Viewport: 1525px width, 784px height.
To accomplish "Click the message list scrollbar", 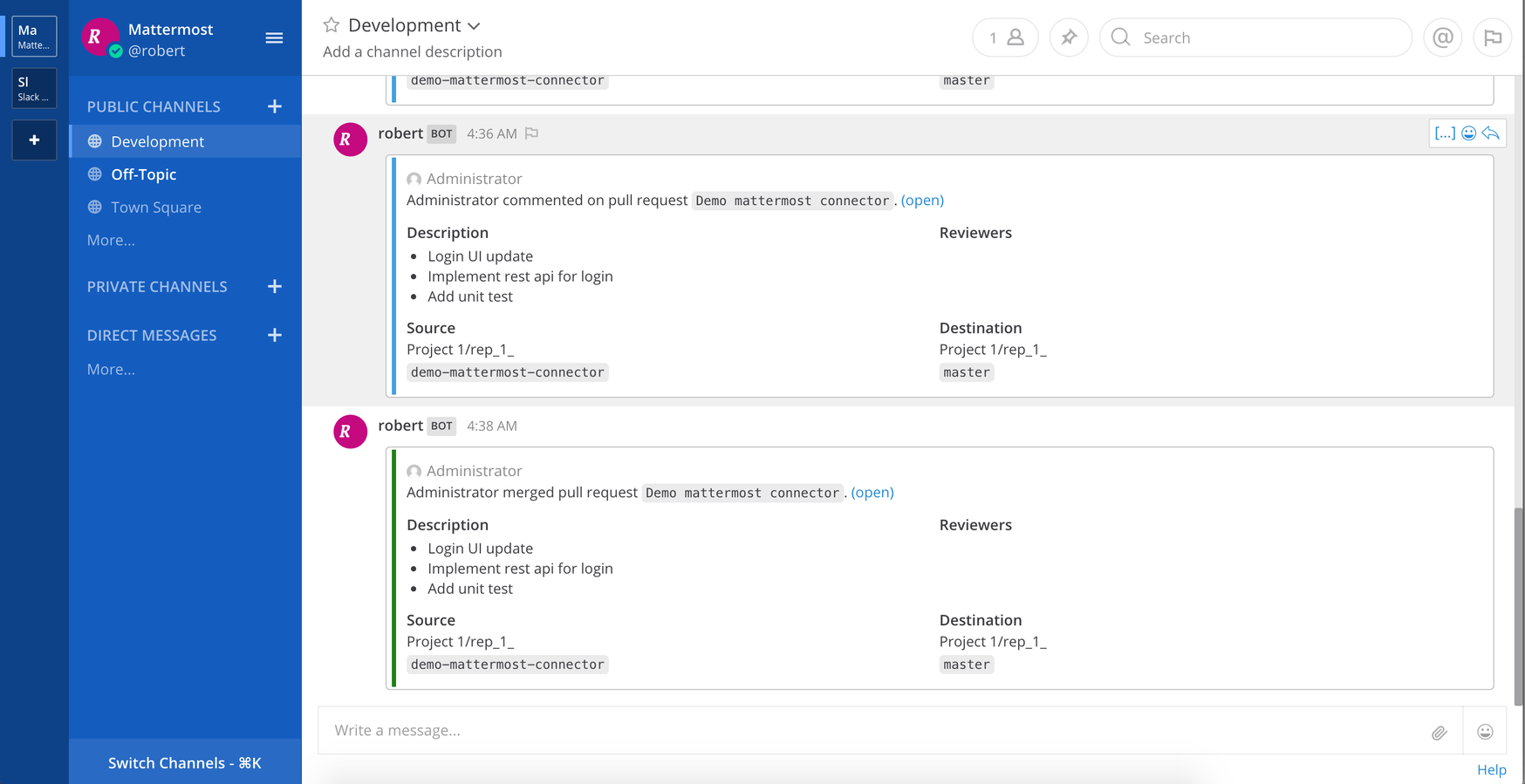I will (1519, 606).
